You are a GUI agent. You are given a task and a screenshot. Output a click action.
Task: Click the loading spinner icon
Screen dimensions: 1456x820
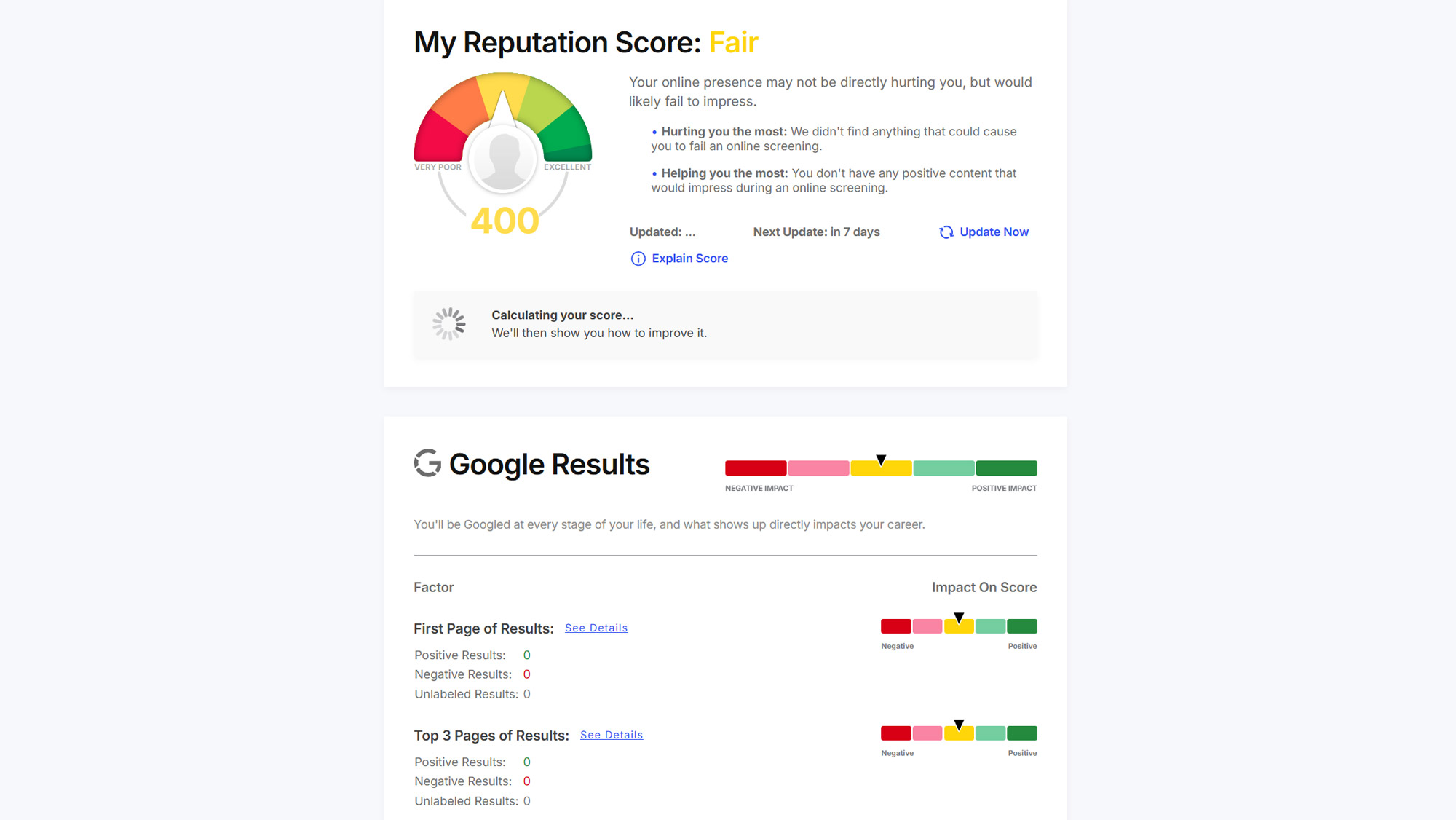pos(449,324)
